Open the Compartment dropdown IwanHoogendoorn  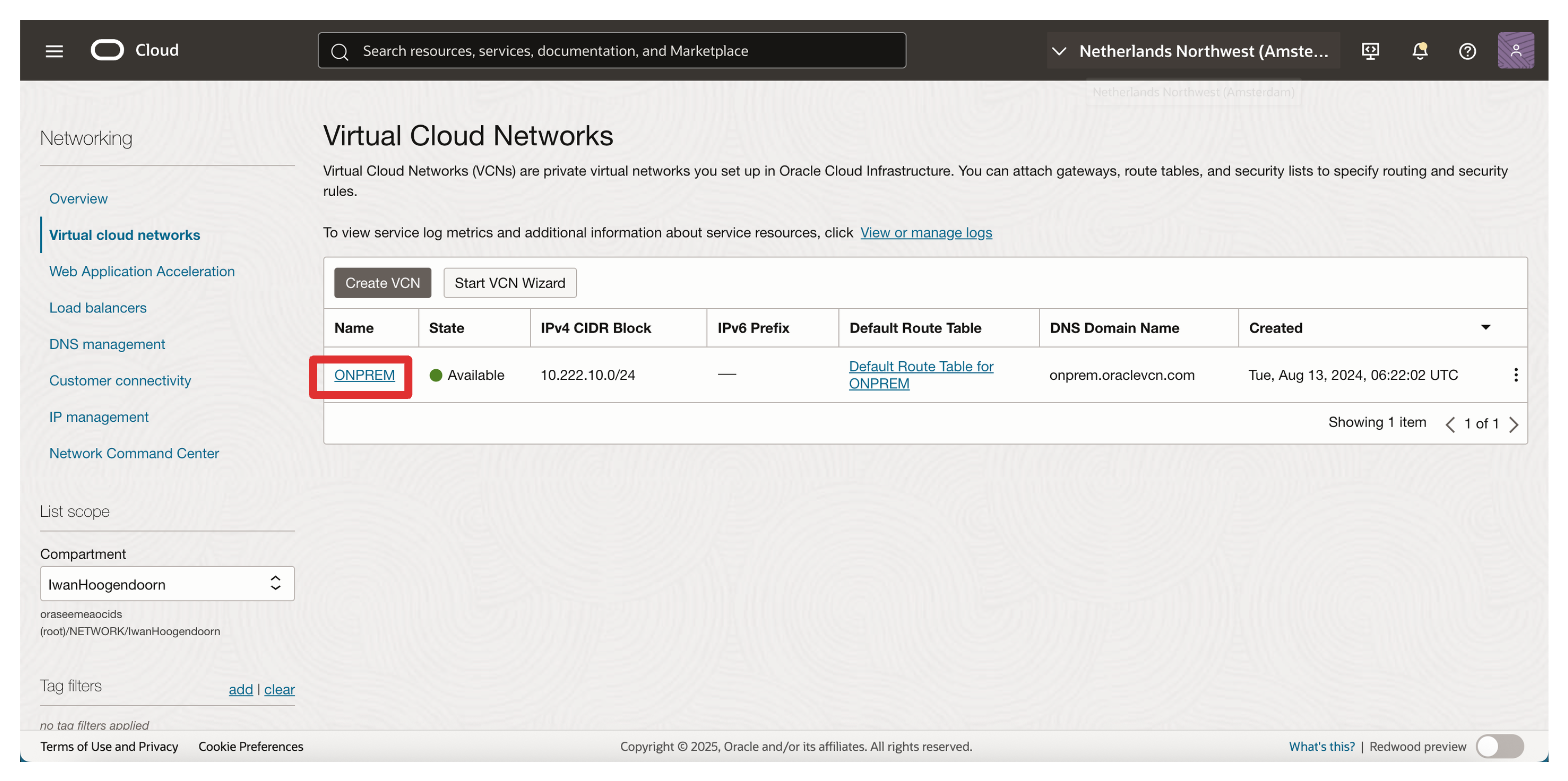tap(167, 584)
